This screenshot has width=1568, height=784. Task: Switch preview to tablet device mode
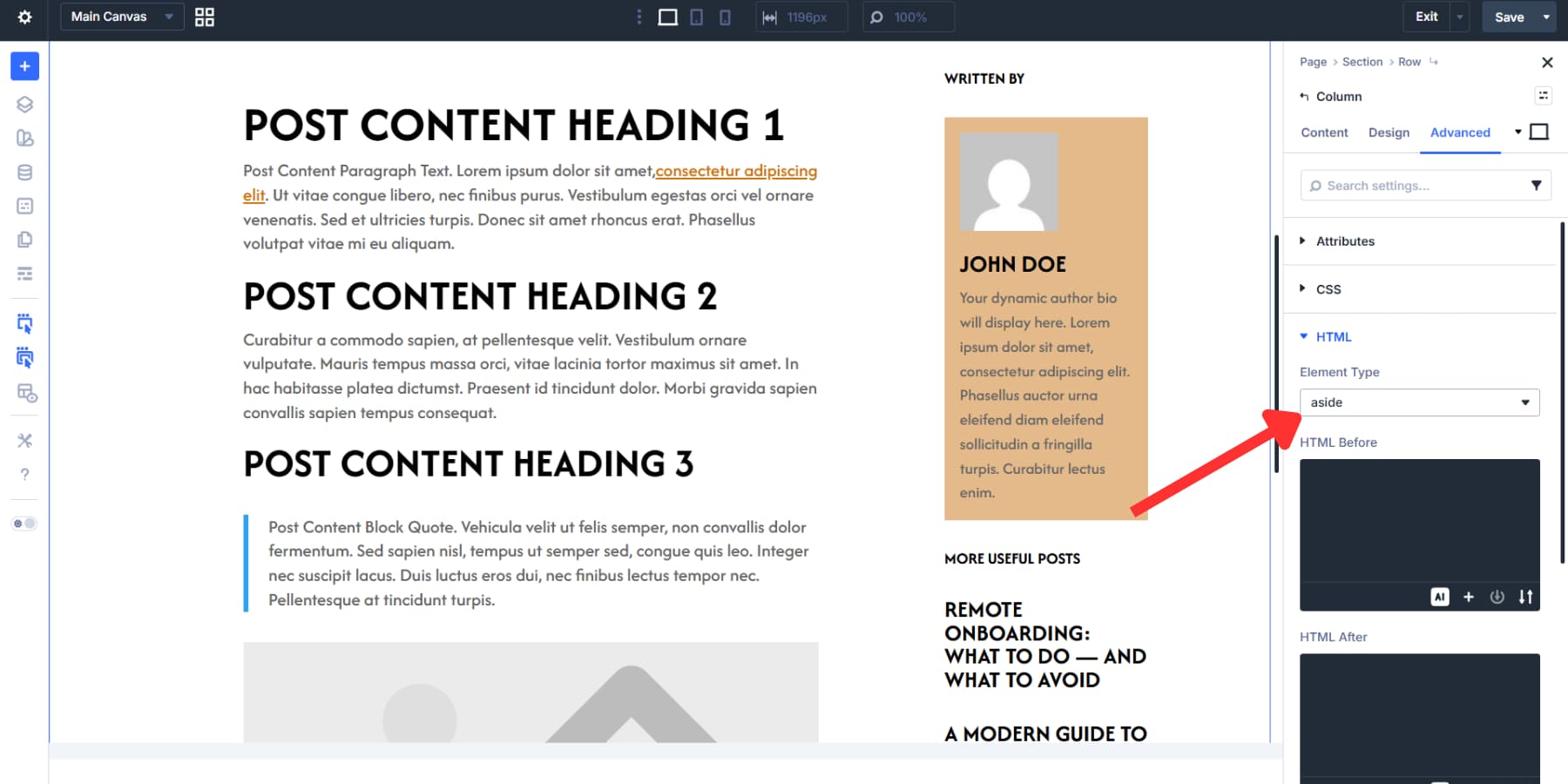click(696, 17)
